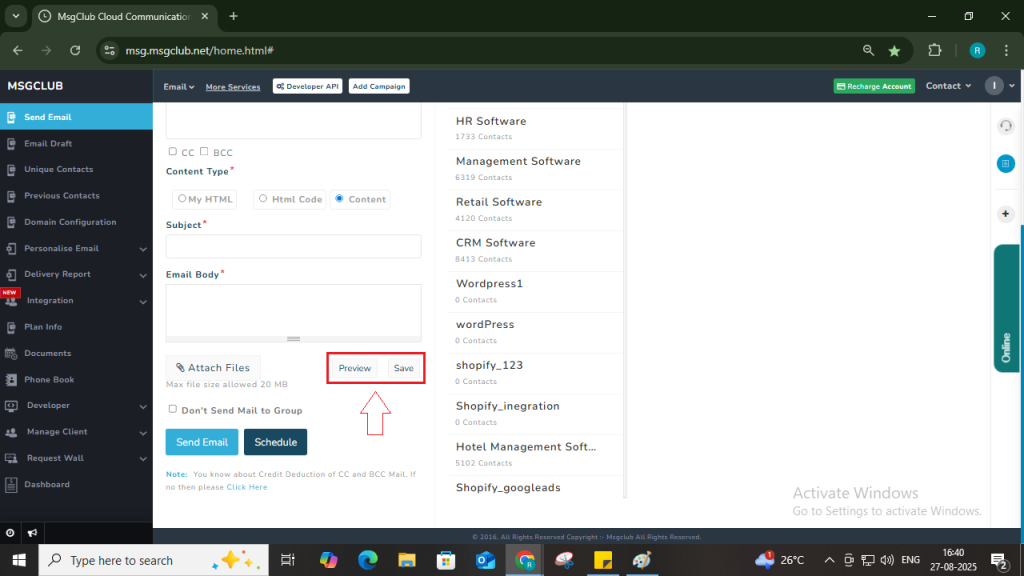Click the Delivery Report icon
1024x576 pixels.
[11, 275]
